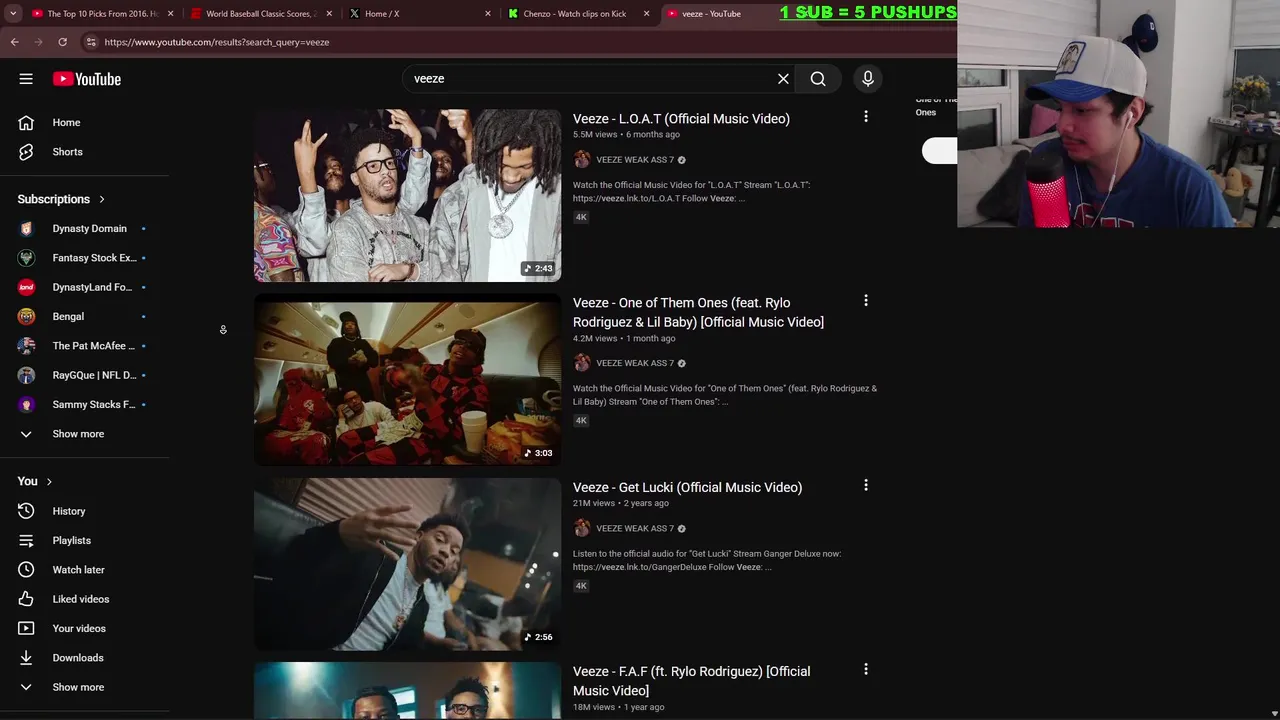Open more options for the Get Lucki video
The width and height of the screenshot is (1280, 720).
866,486
